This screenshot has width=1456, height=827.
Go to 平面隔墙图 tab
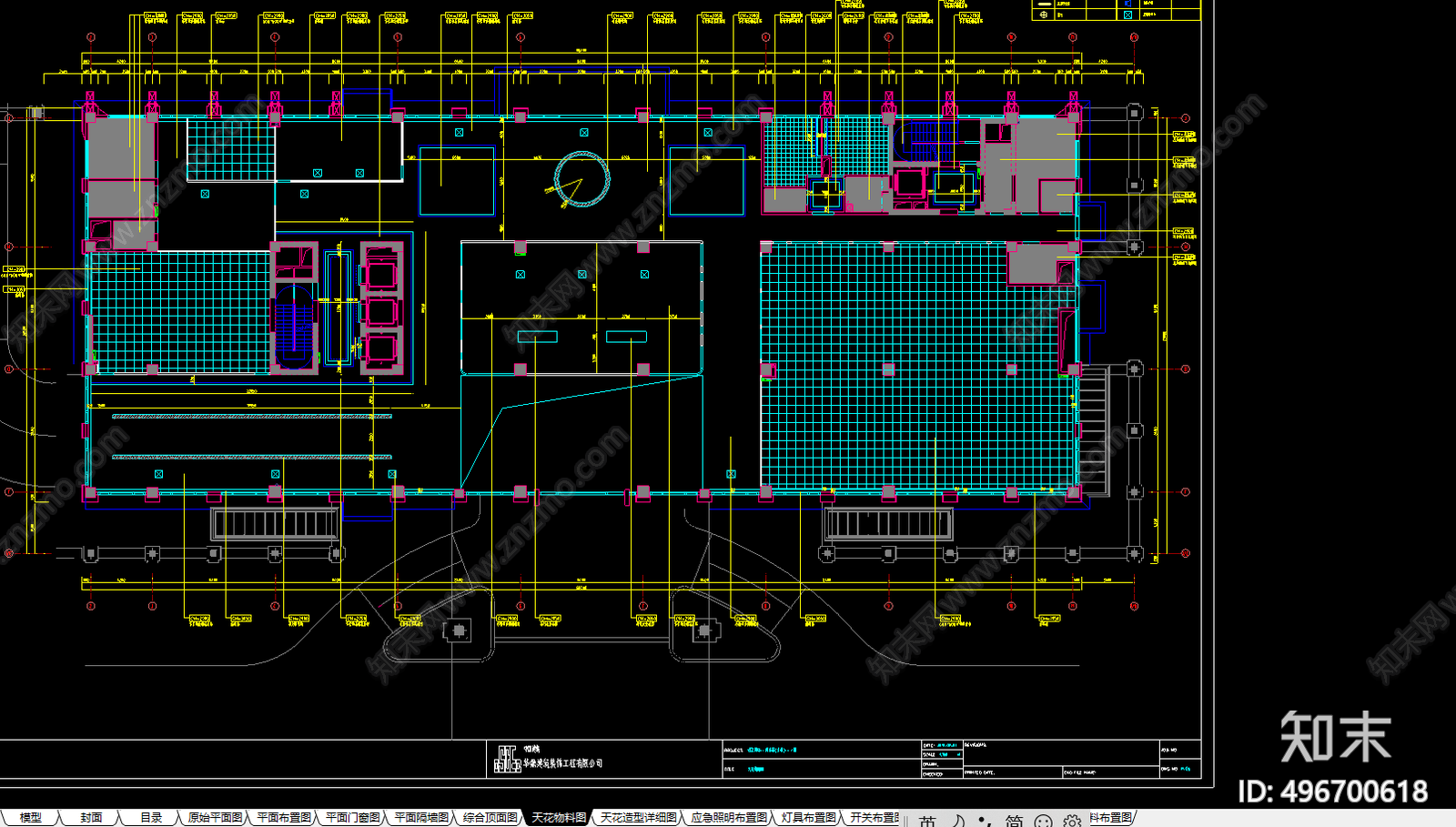pos(421,818)
